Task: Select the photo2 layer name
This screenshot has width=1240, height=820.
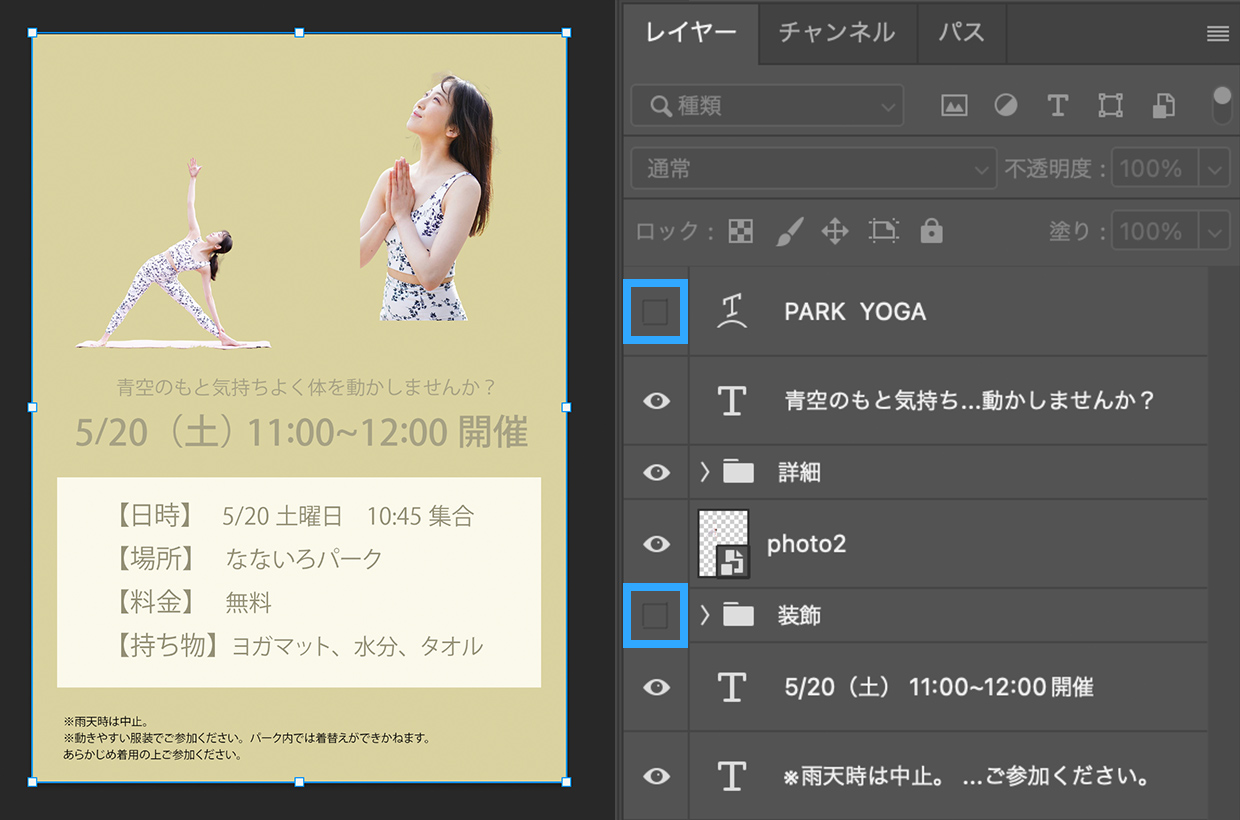Action: pyautogui.click(x=806, y=544)
